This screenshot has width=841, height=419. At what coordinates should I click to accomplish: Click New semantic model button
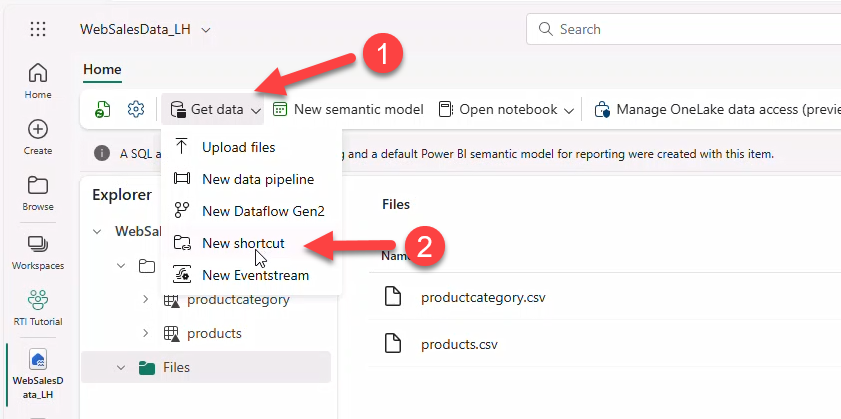coord(348,109)
